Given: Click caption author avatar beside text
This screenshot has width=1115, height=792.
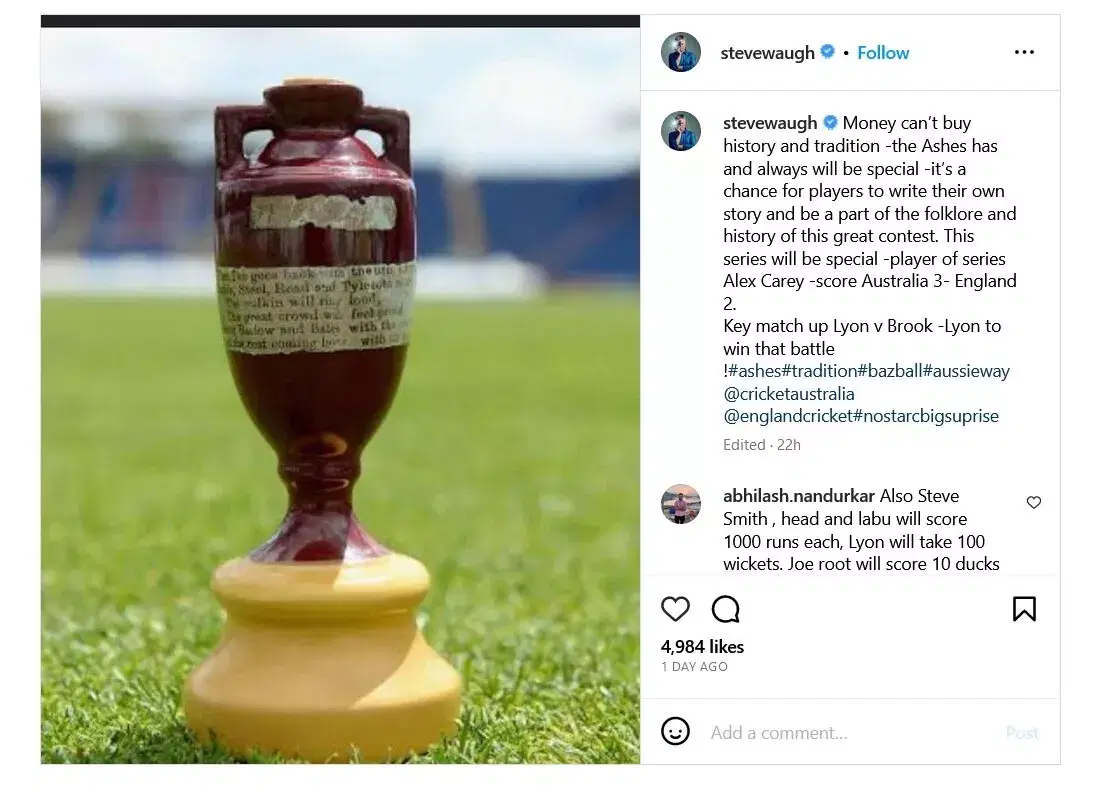Looking at the screenshot, I should point(681,131).
